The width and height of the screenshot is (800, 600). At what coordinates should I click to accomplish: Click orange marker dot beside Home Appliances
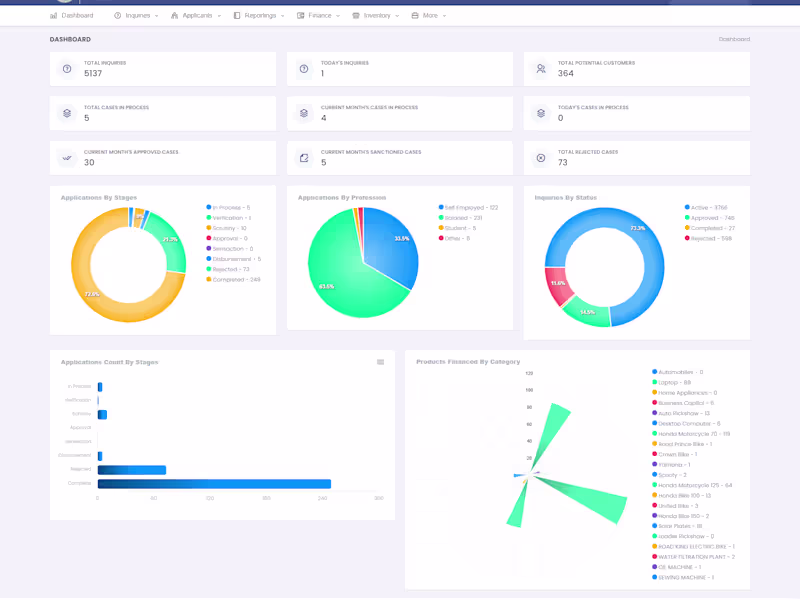(x=655, y=392)
